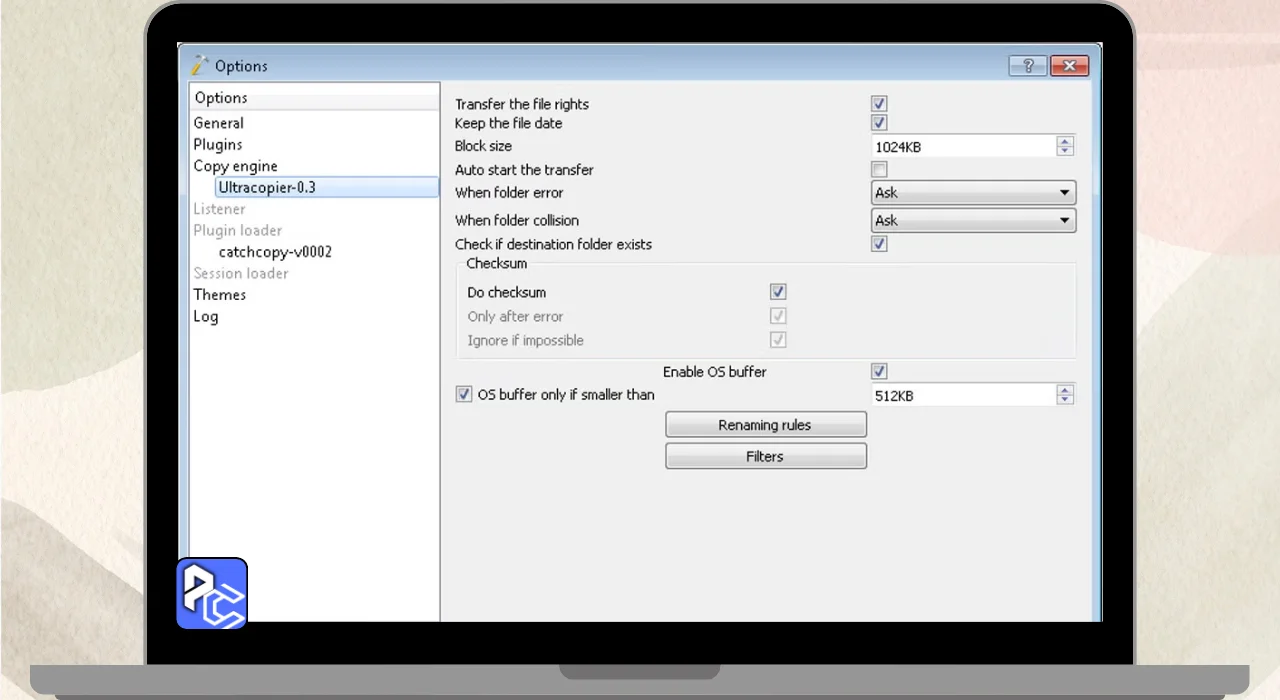Viewport: 1280px width, 700px height.
Task: Toggle Transfer the file rights checkbox
Action: (879, 104)
